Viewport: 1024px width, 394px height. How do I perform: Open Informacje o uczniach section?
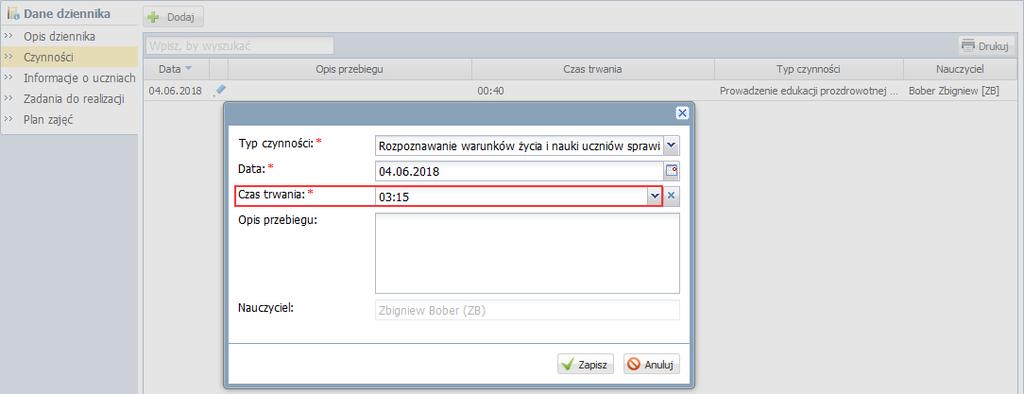[x=79, y=78]
